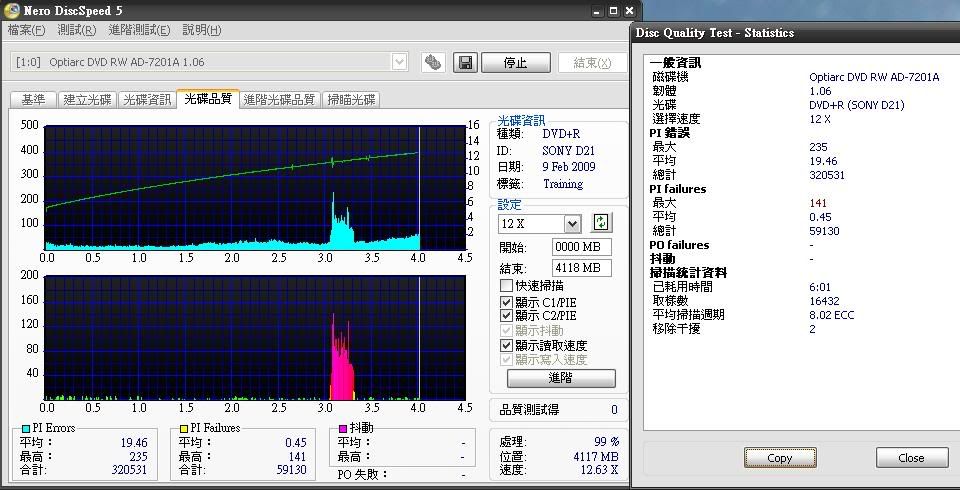Expand the 12 X speed dropdown

pos(572,224)
